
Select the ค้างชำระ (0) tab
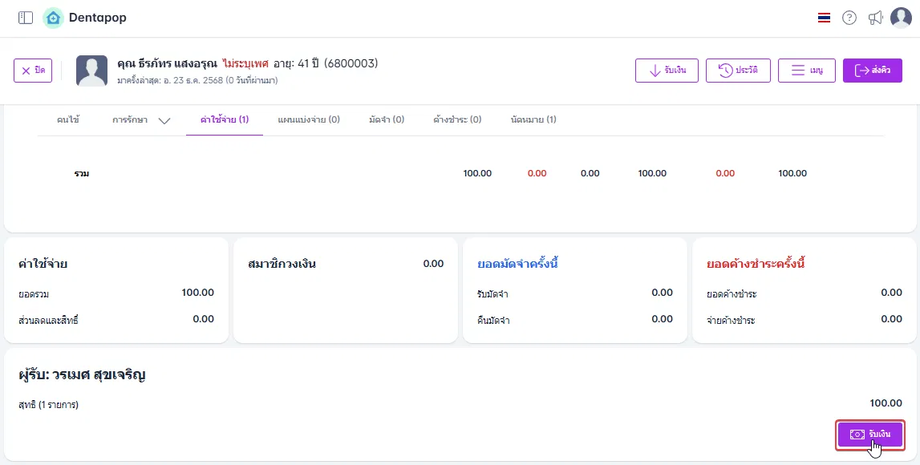[457, 120]
